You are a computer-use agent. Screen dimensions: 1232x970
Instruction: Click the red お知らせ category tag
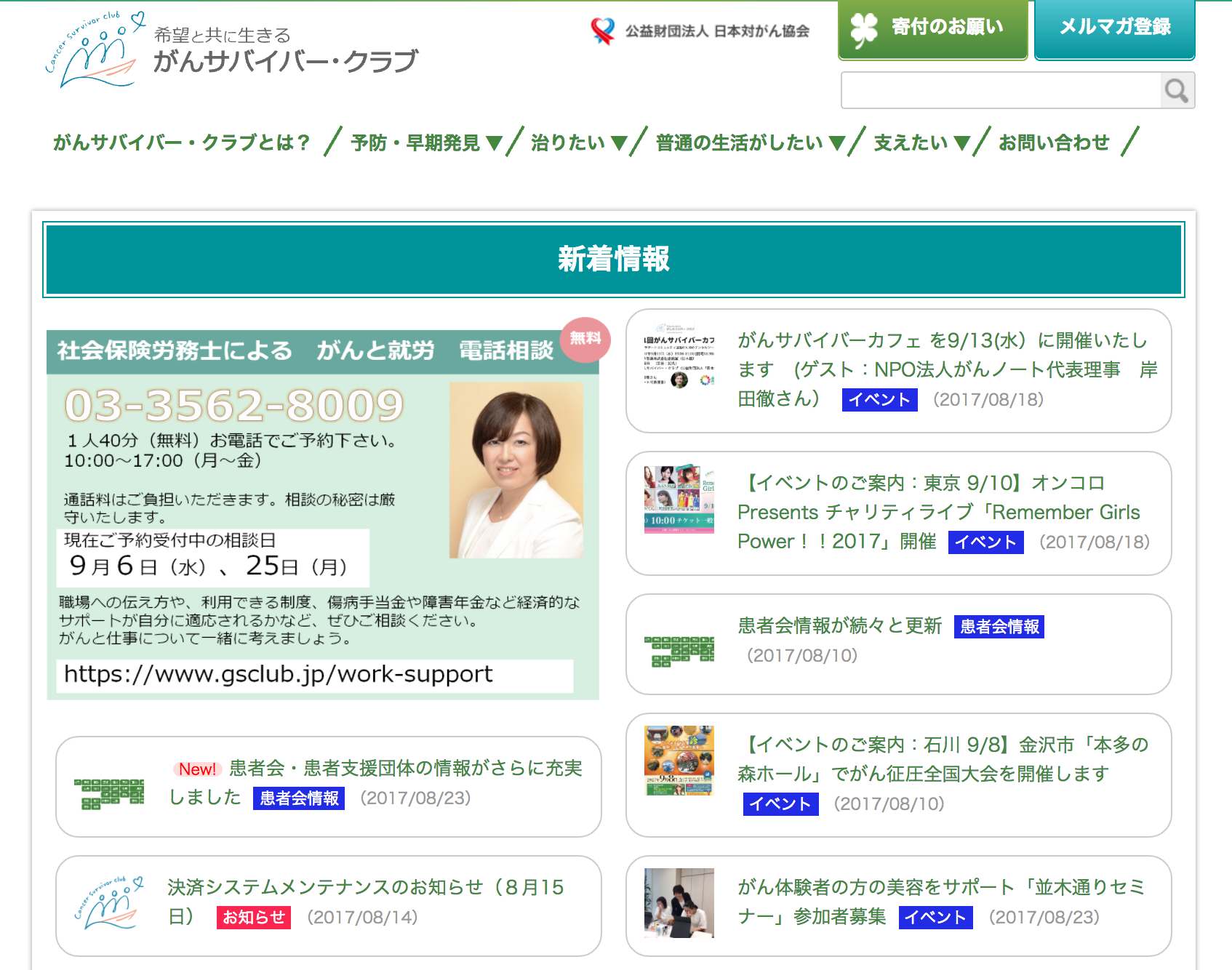click(253, 918)
